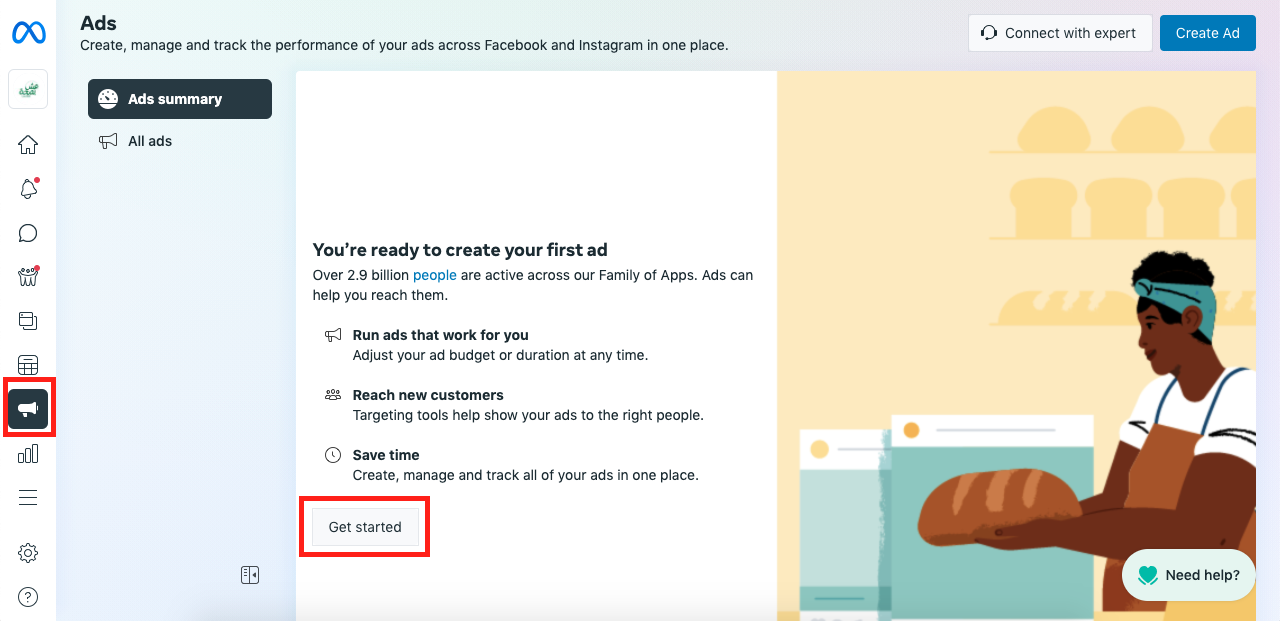Open the Help question mark icon
Image resolution: width=1280 pixels, height=621 pixels.
click(28, 597)
